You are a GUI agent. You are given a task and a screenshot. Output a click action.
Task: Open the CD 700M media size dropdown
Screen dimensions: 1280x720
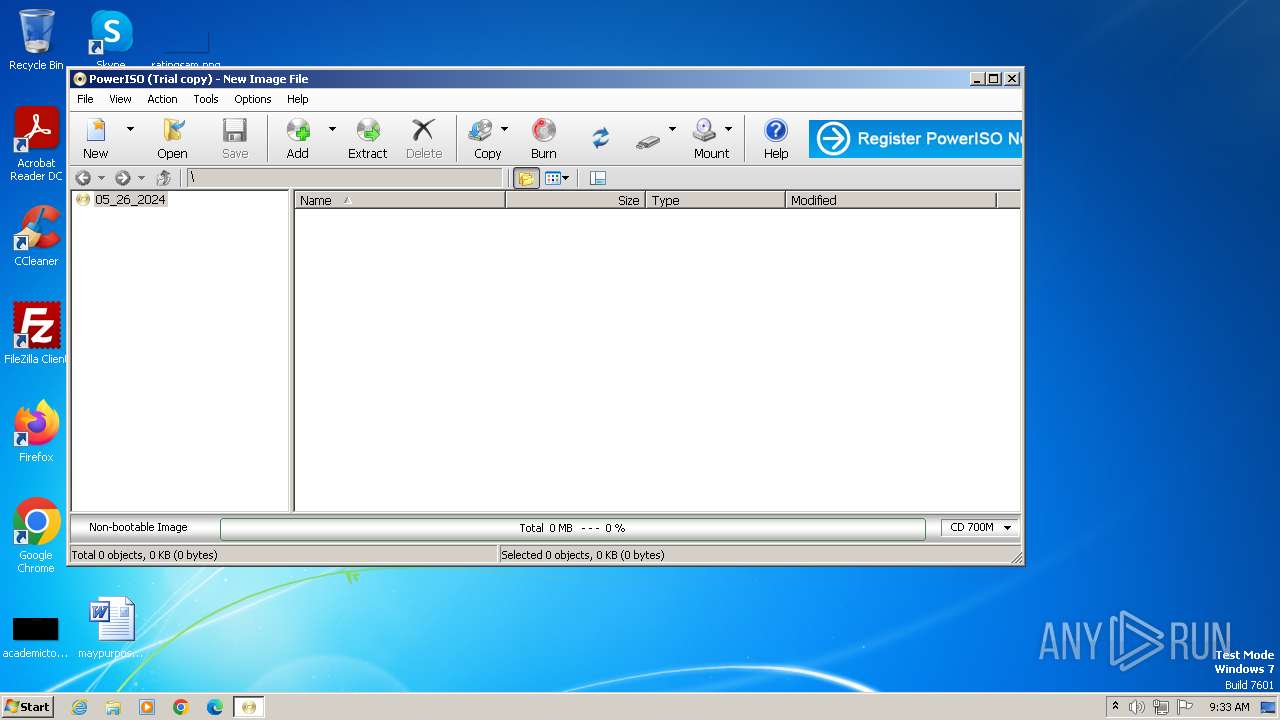[x=979, y=527]
